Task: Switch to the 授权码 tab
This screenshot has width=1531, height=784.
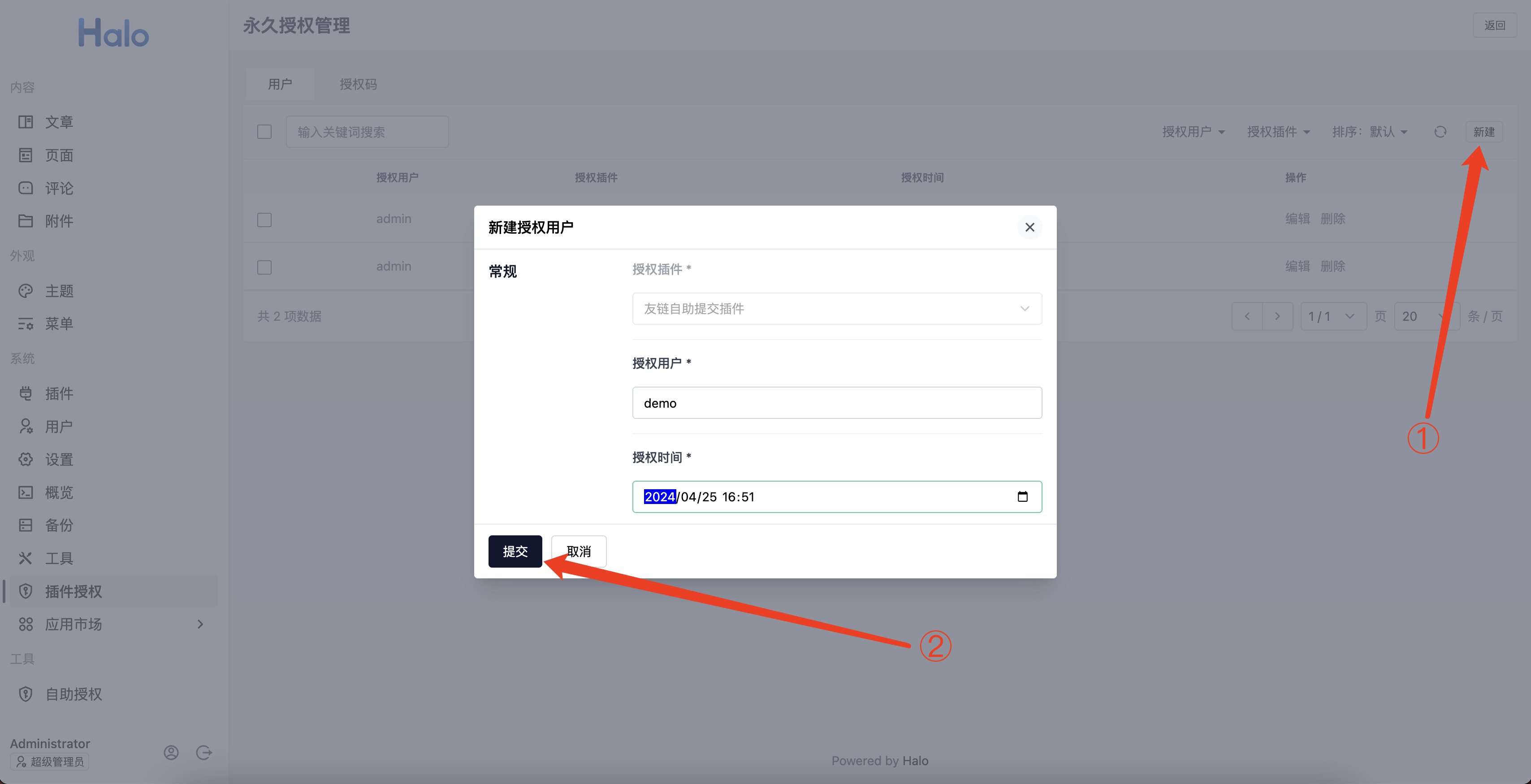Action: [358, 84]
